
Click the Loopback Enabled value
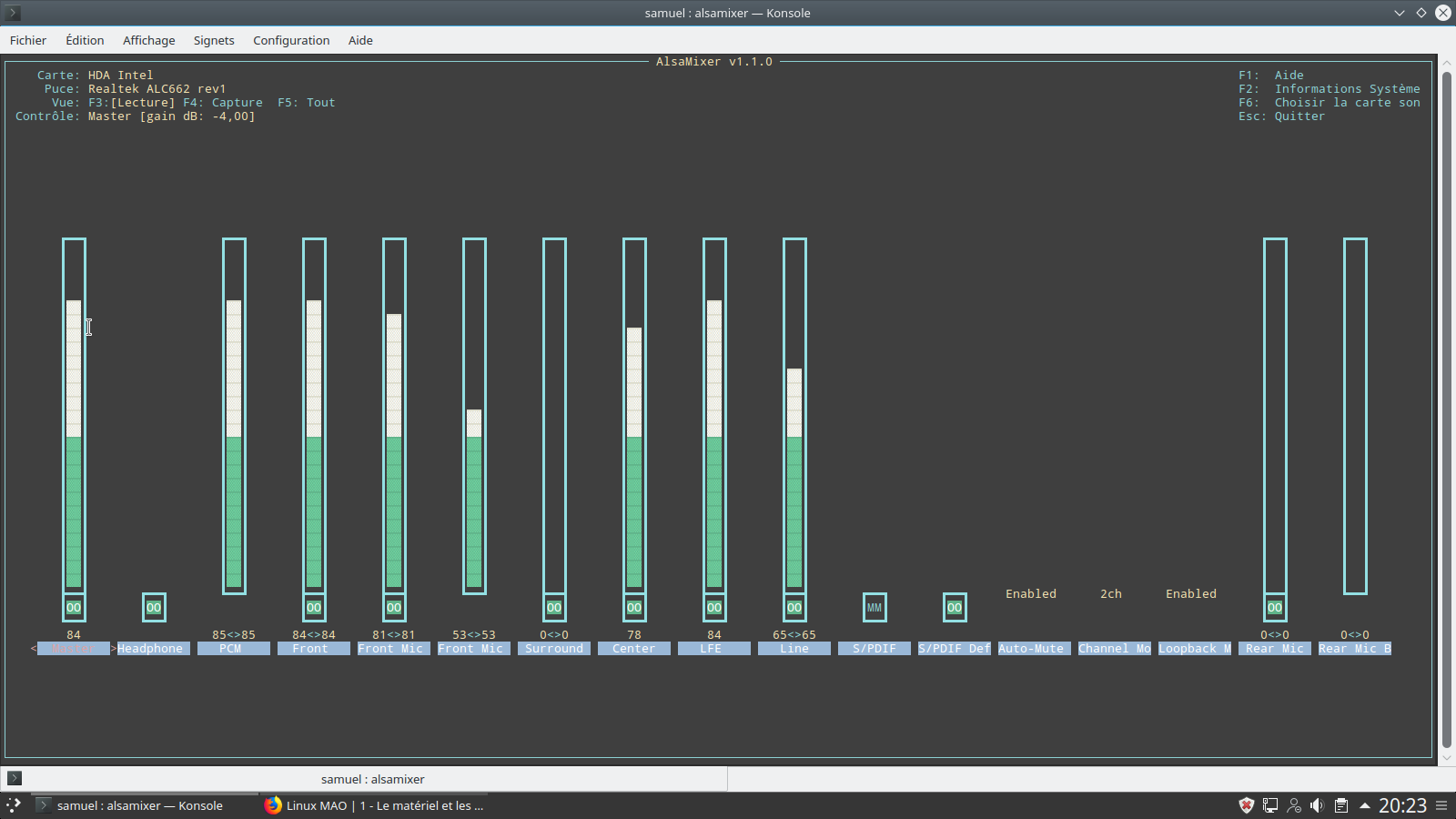[1191, 593]
